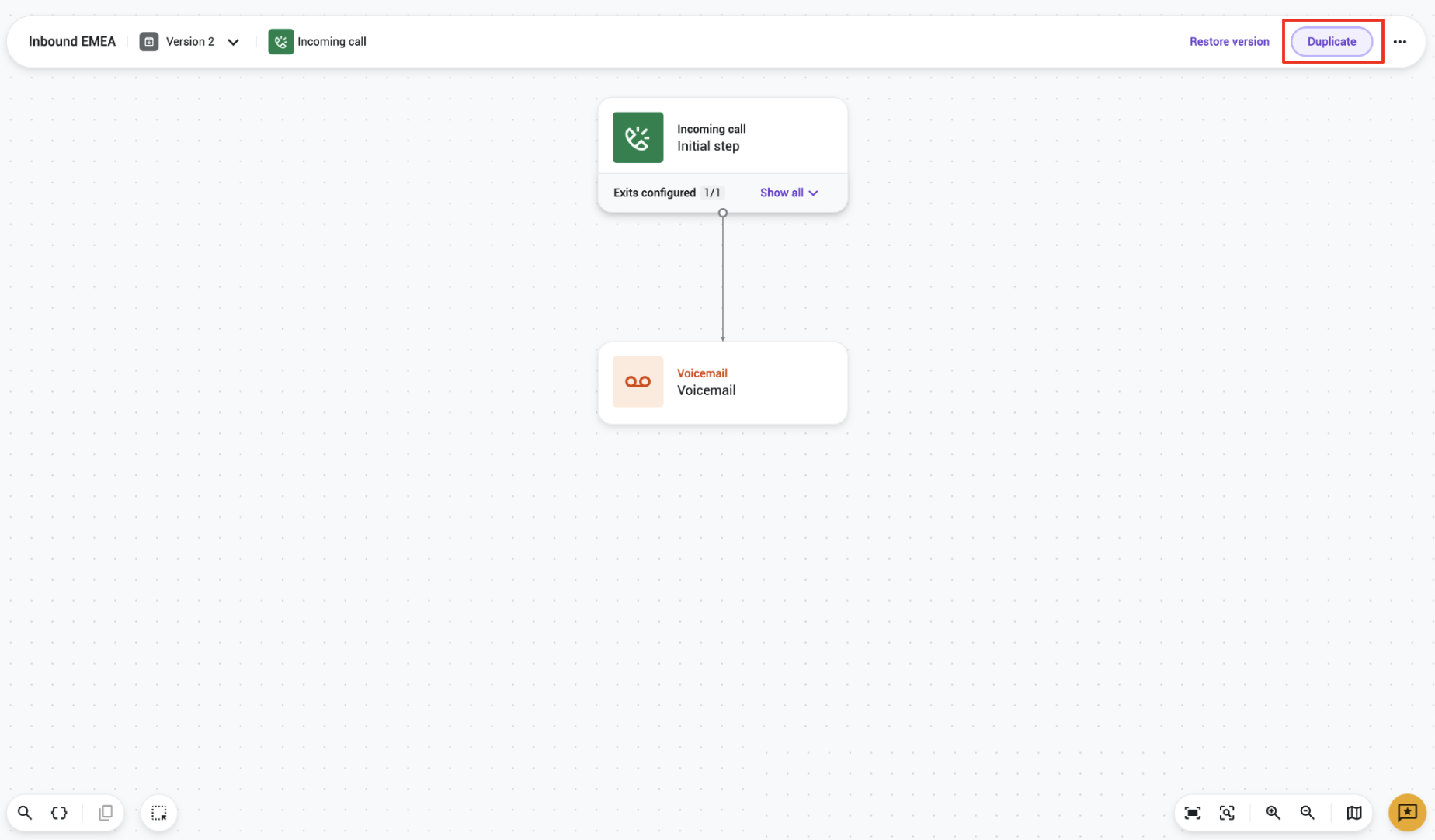
Task: Open the curly braces variables panel
Action: click(59, 813)
